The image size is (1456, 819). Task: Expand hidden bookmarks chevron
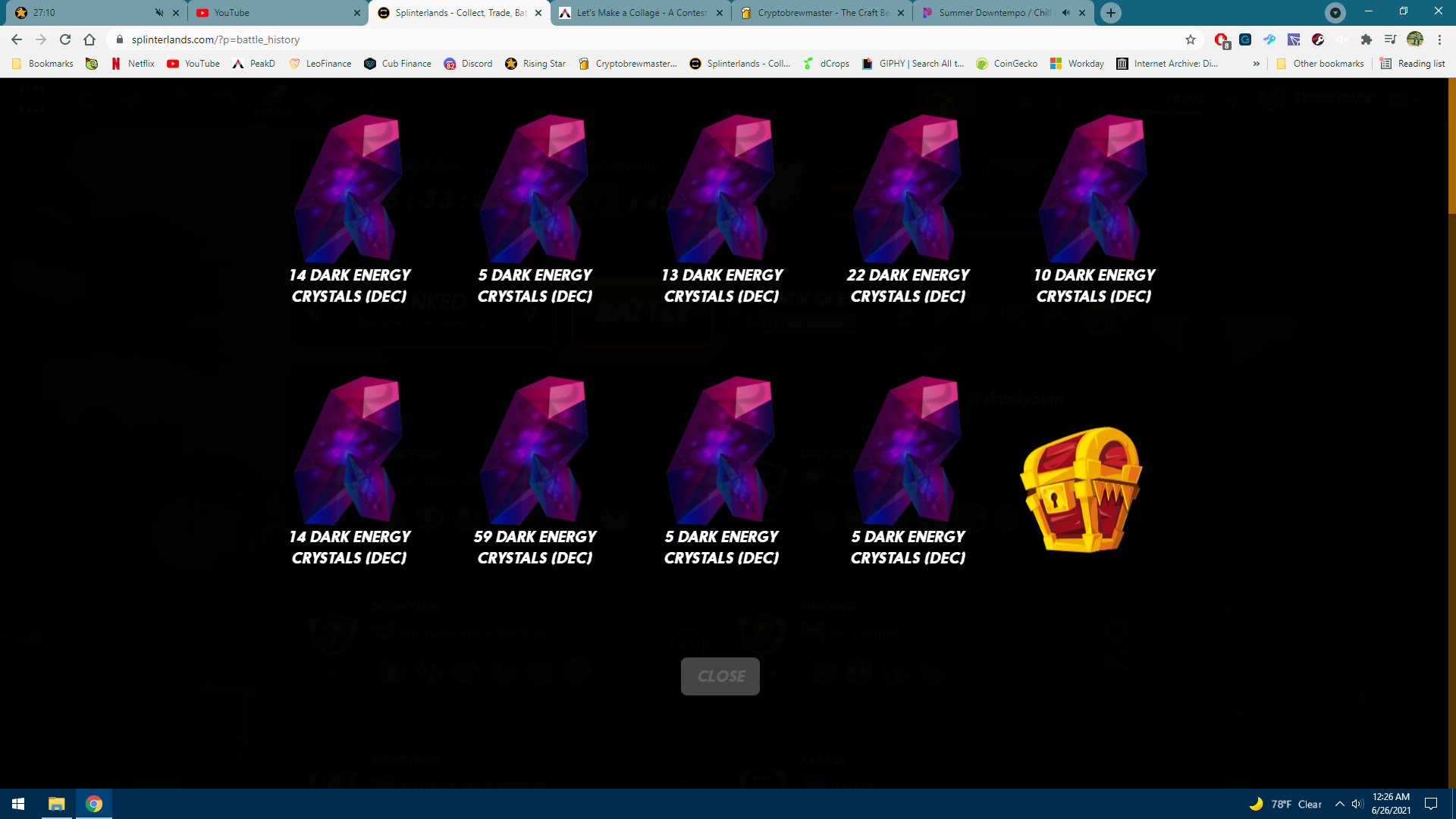pyautogui.click(x=1257, y=64)
